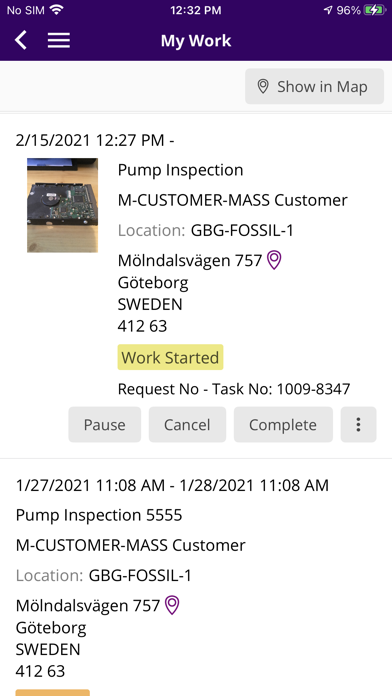The image size is (392, 696).
Task: Pause the Pump Inspection task
Action: (105, 425)
